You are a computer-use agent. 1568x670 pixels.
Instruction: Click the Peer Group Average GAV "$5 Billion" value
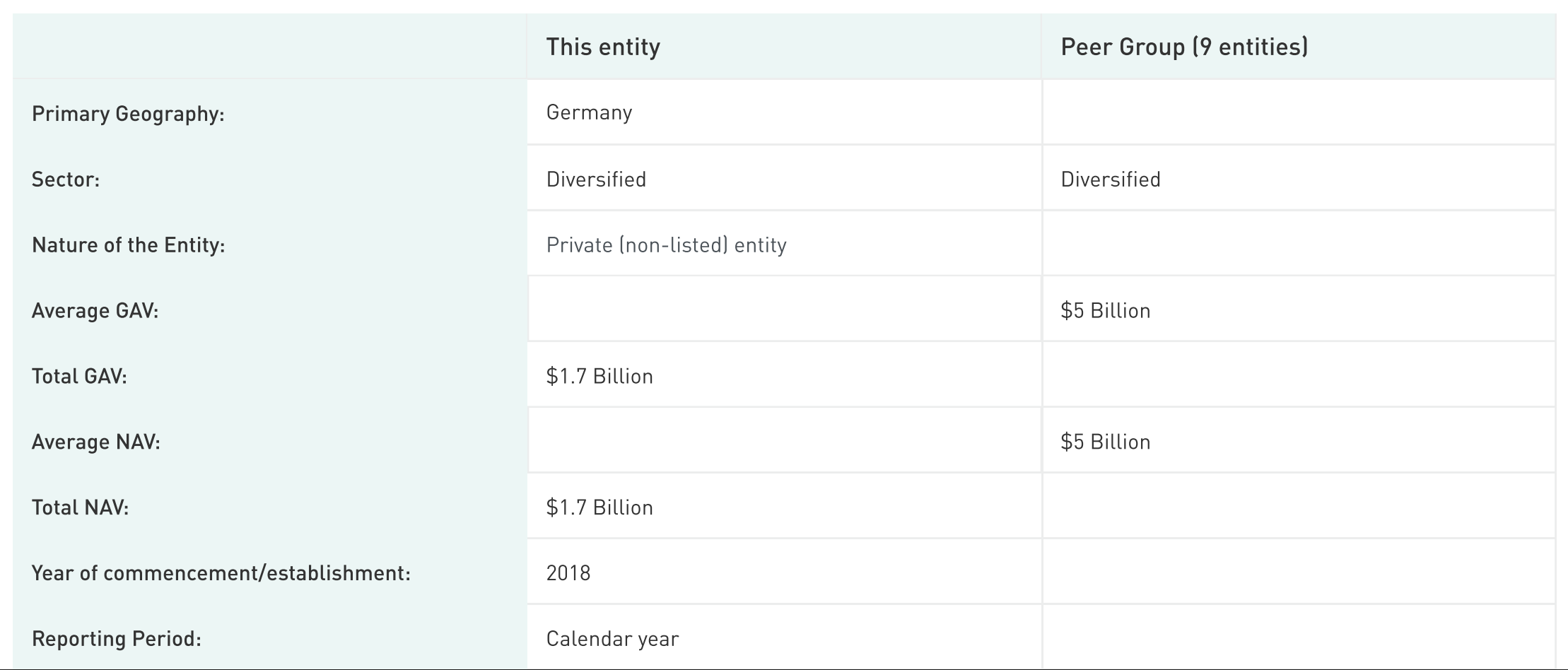click(x=1105, y=311)
